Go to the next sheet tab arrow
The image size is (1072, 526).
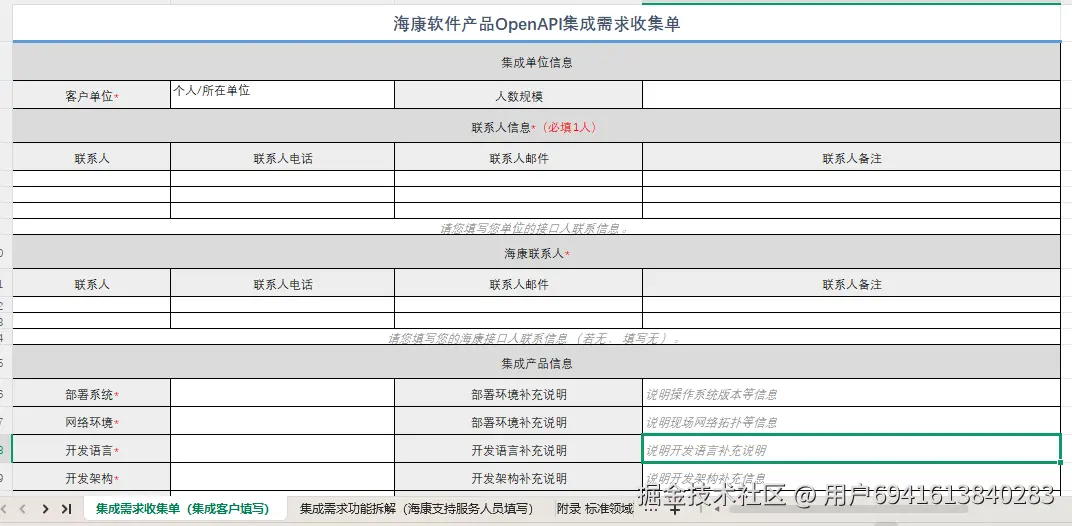(45, 508)
